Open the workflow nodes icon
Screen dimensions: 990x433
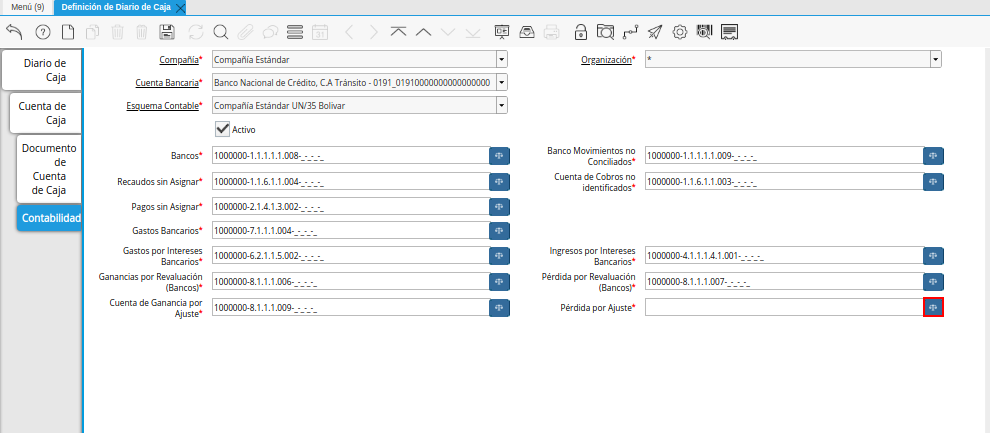(x=630, y=32)
